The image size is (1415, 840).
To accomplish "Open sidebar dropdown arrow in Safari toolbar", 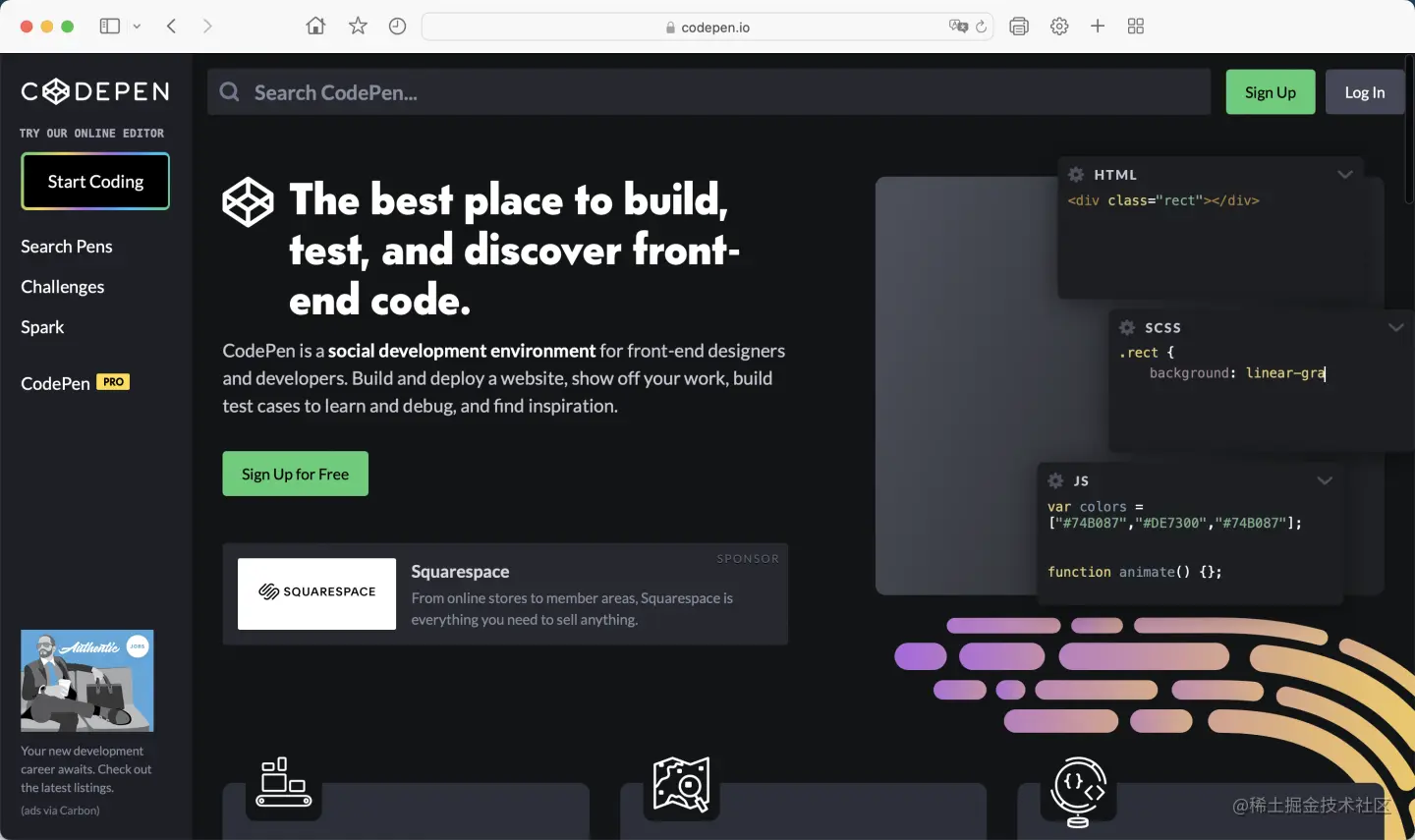I will point(137,27).
